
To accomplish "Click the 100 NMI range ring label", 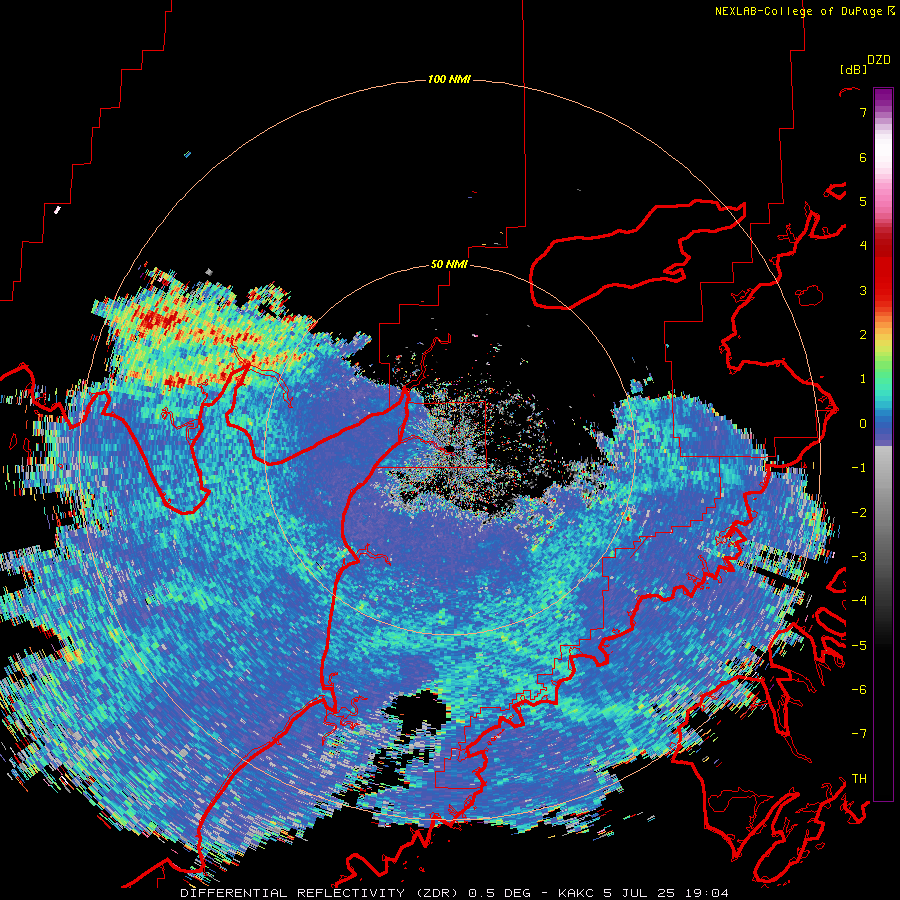I will click(449, 79).
